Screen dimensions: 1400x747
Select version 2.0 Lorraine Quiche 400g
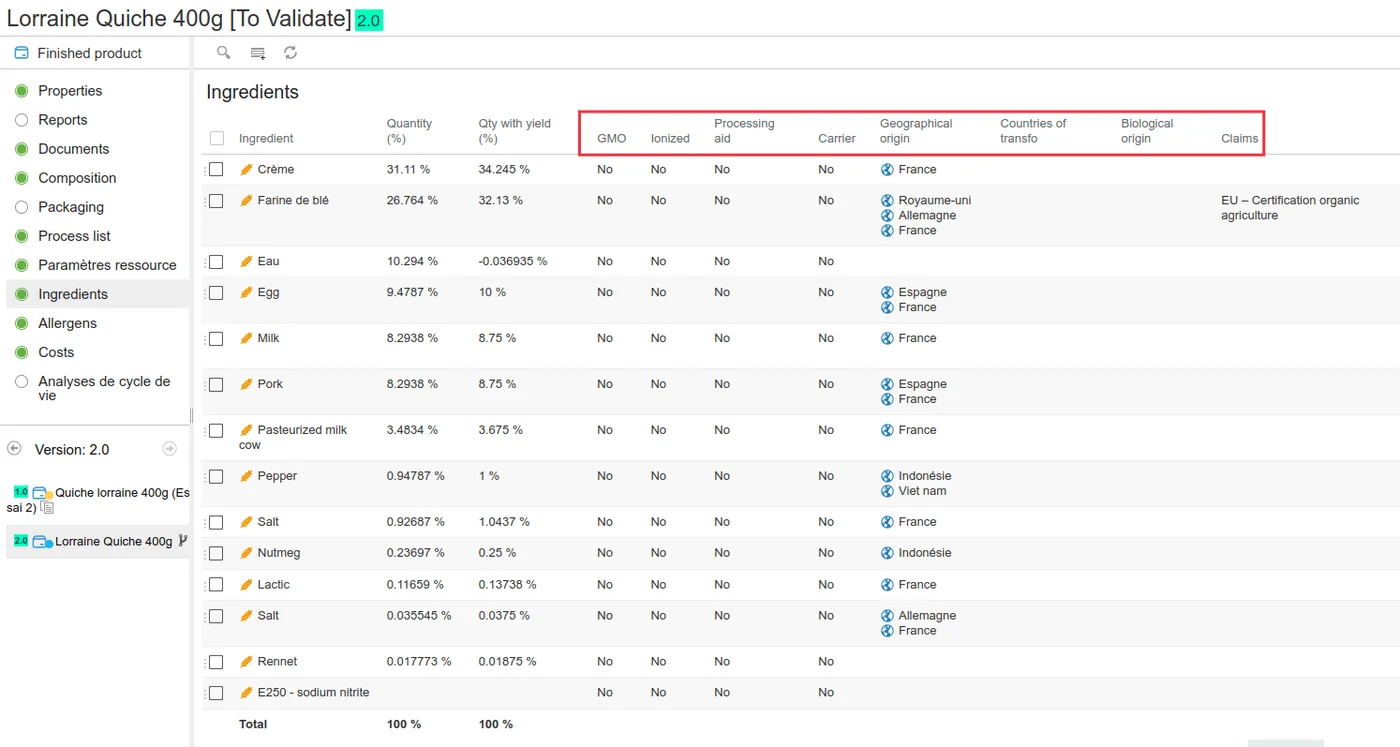(98, 541)
